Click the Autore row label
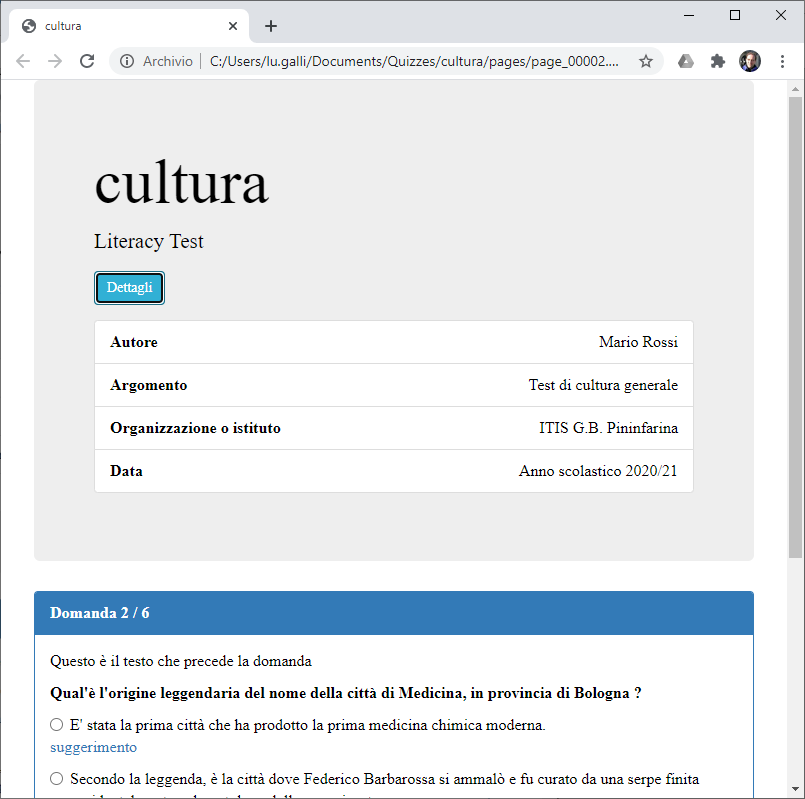 pos(134,342)
